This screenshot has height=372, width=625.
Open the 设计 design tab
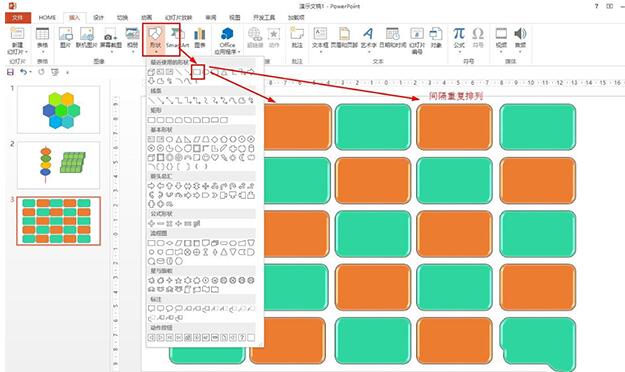[98, 18]
